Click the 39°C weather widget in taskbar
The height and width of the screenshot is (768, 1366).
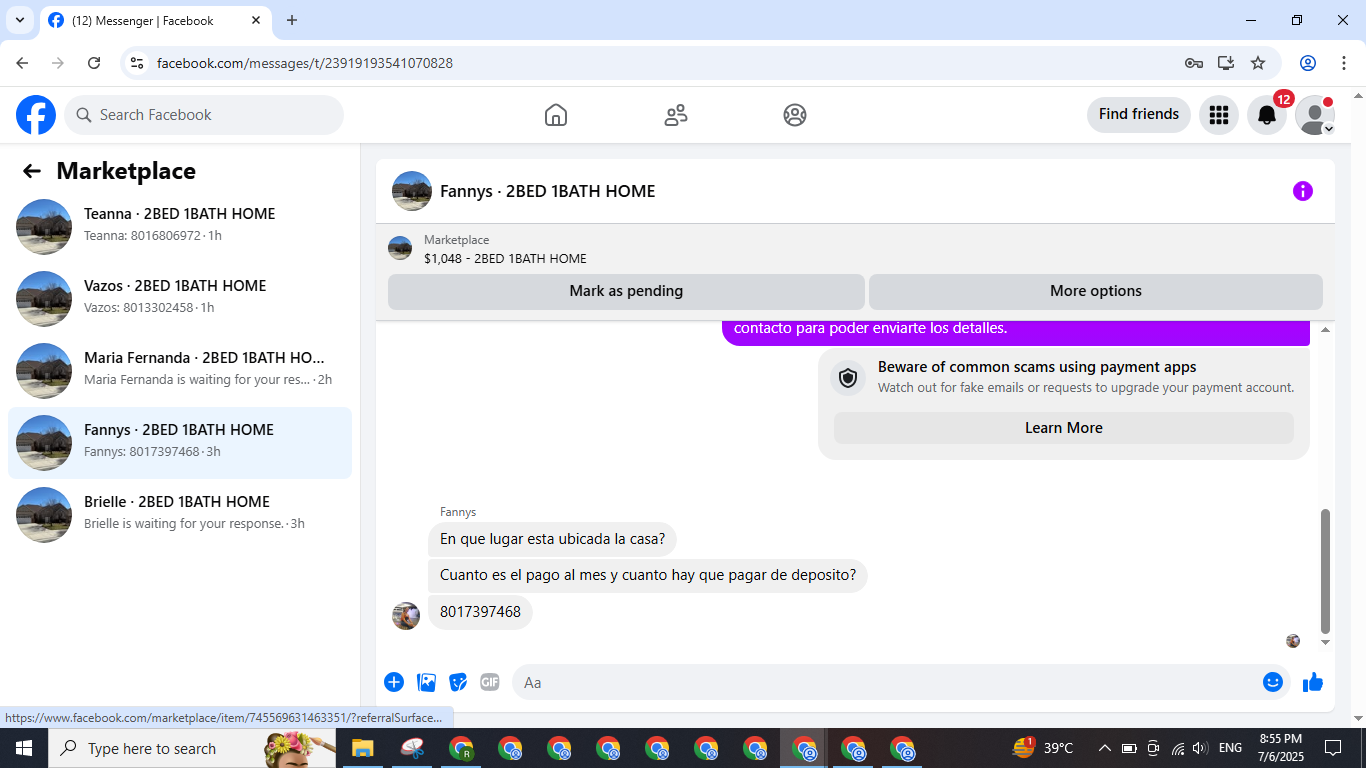[x=1043, y=748]
